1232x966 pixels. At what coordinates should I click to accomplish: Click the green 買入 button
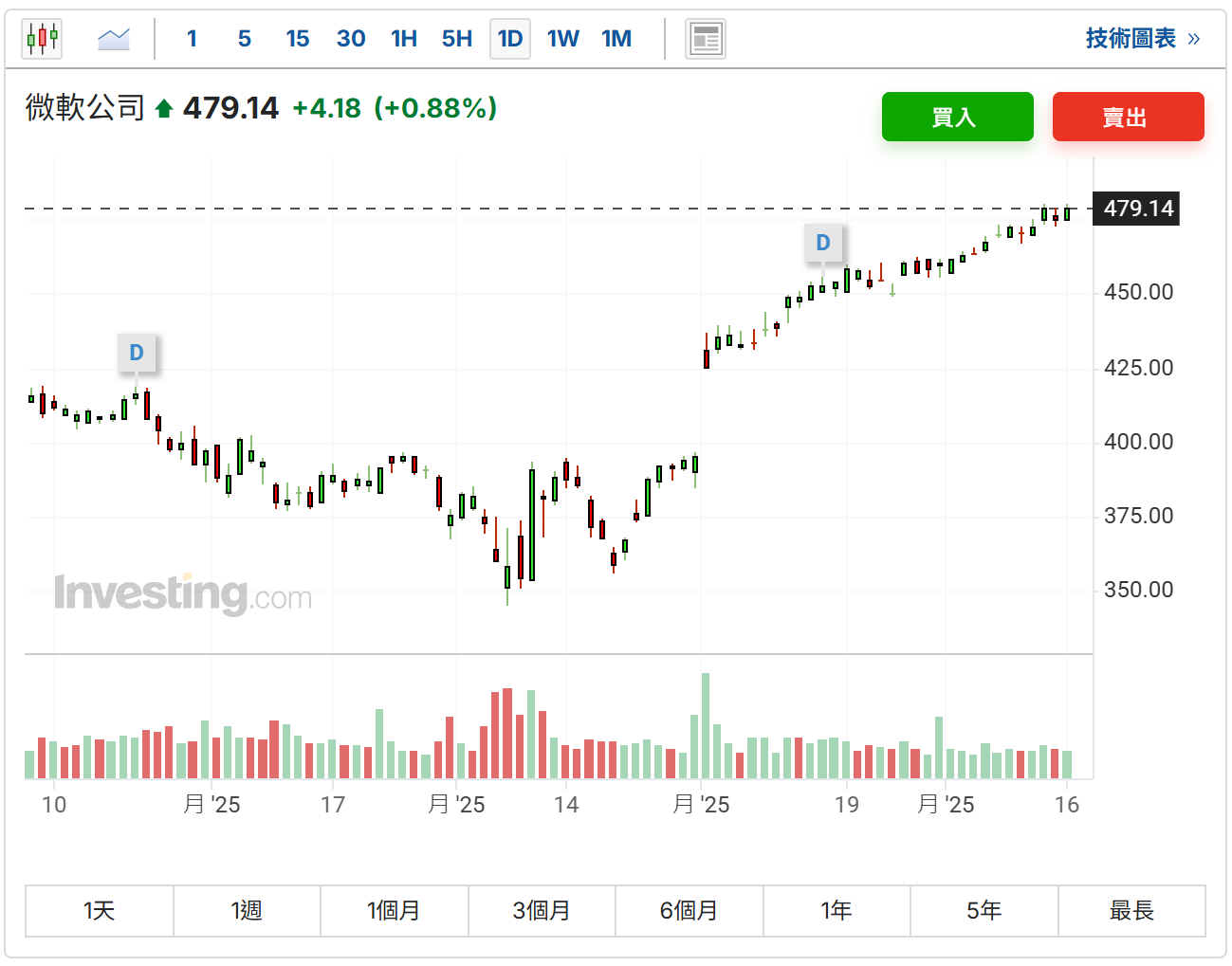tap(957, 117)
